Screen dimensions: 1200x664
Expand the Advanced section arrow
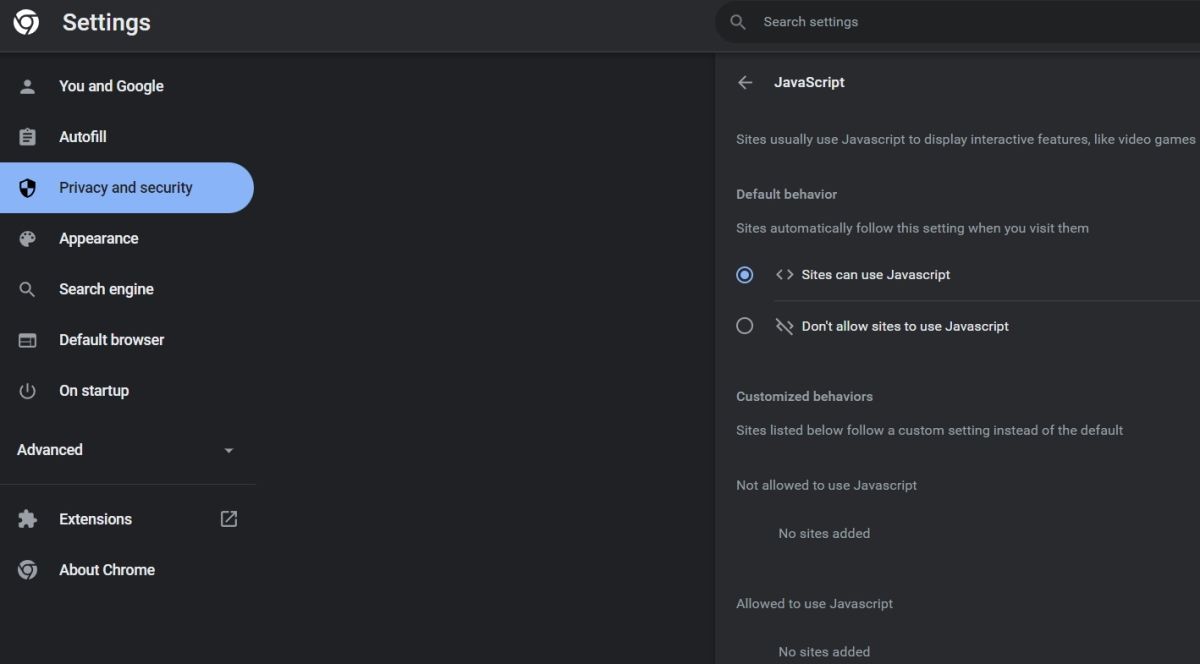click(229, 451)
